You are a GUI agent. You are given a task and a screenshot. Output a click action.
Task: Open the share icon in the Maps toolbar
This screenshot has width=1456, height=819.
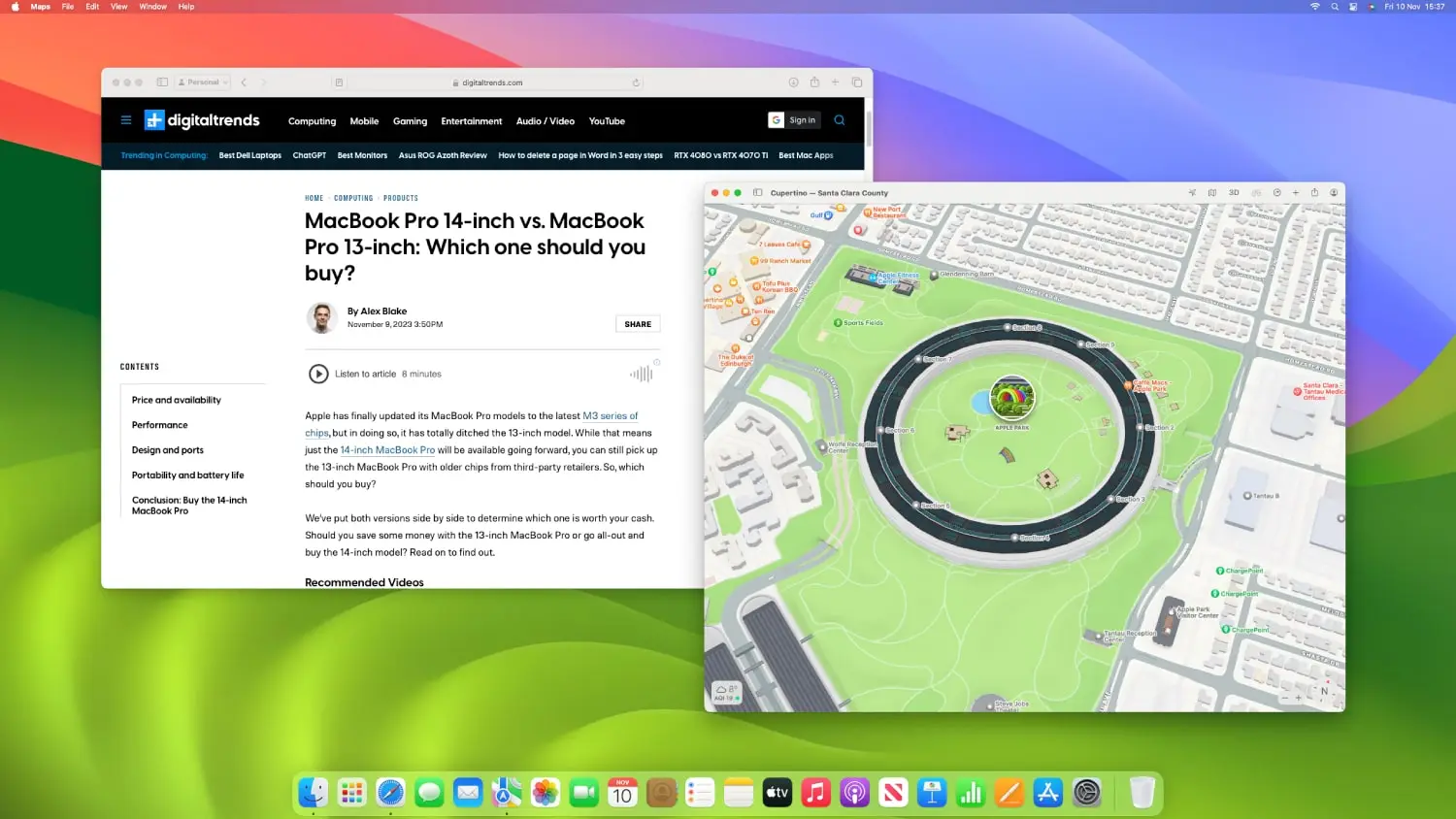1314,192
